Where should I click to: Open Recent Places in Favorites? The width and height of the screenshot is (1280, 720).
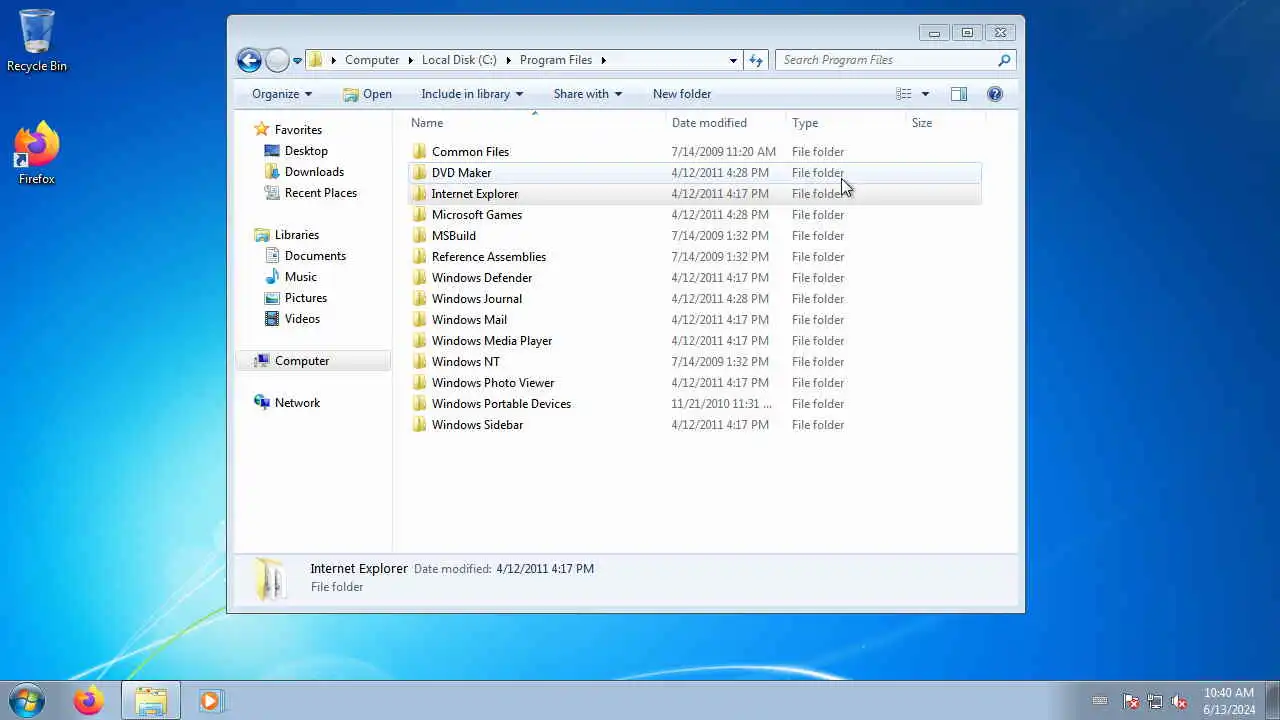321,193
